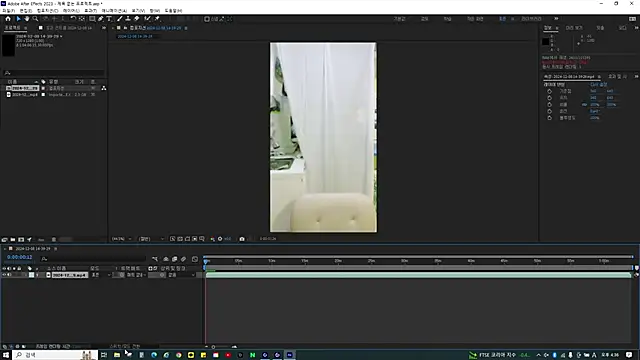Expand info panel group overflow chevrons
This screenshot has width=640, height=360.
636,28
